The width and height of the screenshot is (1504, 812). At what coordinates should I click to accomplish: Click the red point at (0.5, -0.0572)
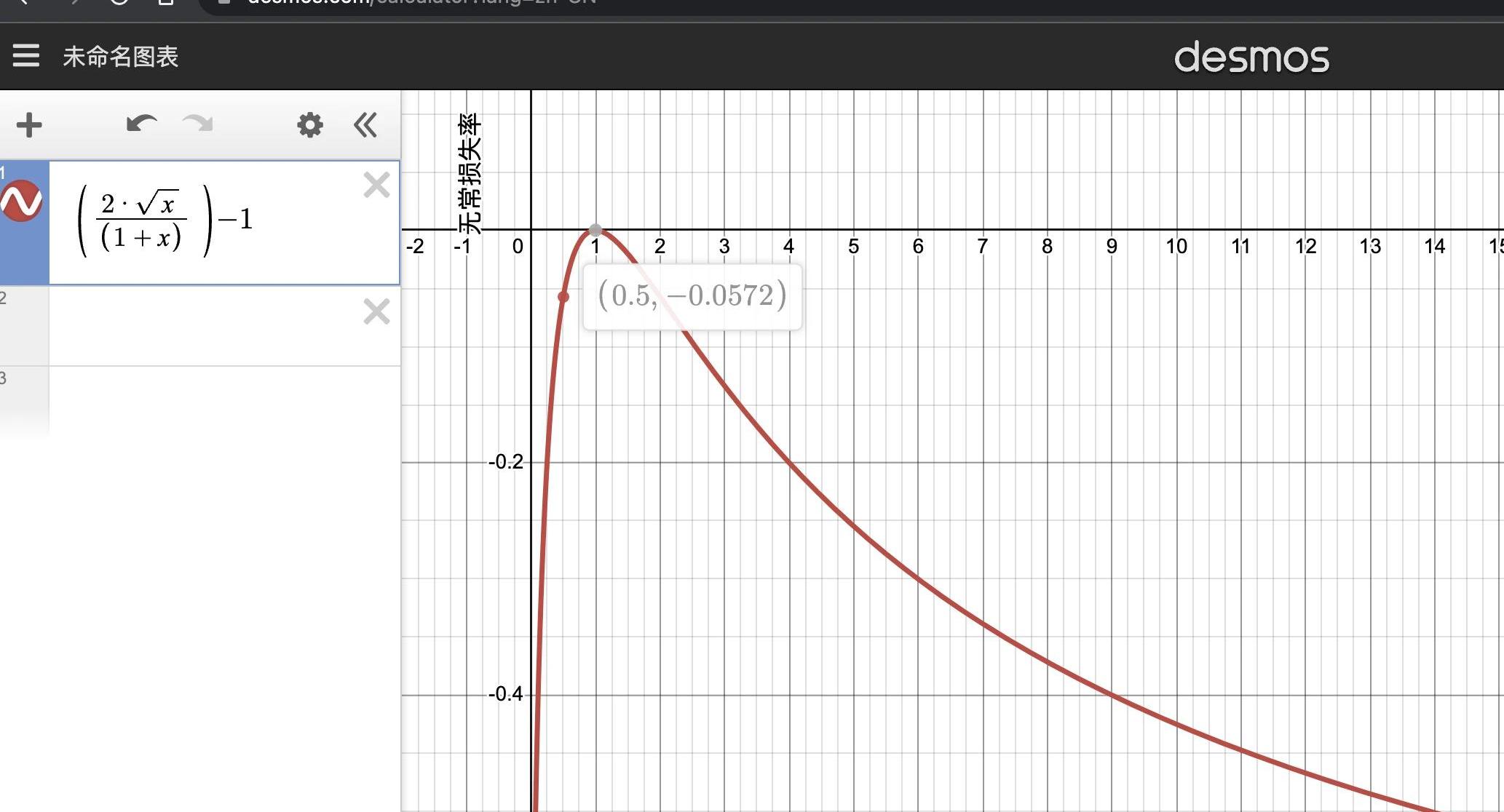pos(563,296)
